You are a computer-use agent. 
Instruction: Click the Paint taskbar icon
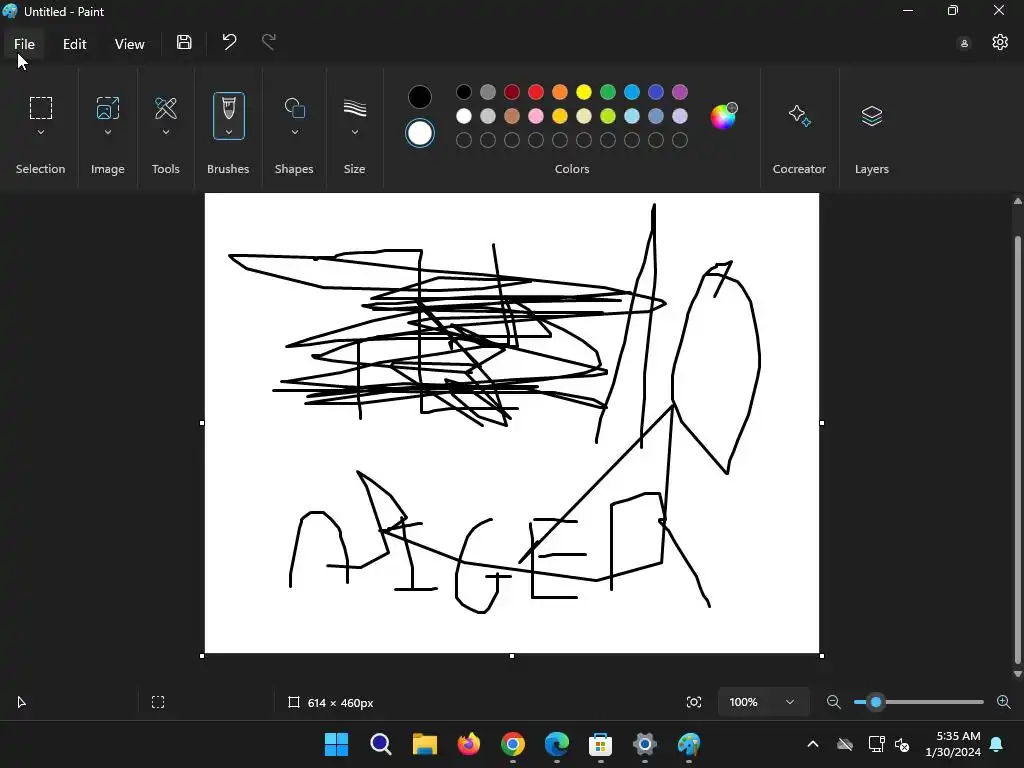(x=688, y=744)
